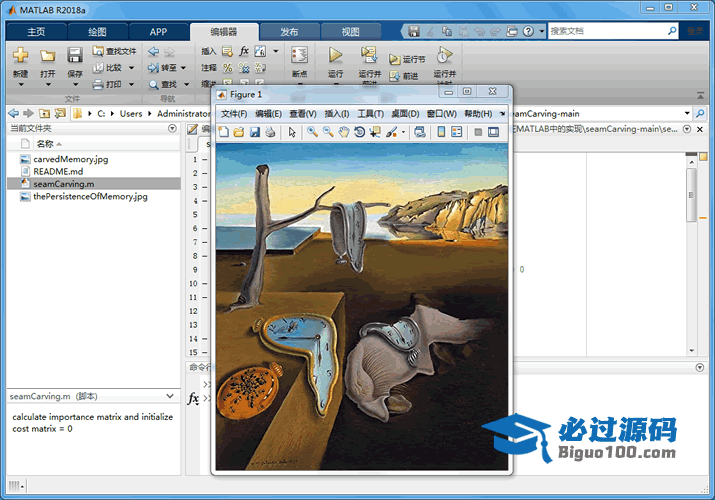
Task: Click the quick access copy icon
Action: [447, 31]
